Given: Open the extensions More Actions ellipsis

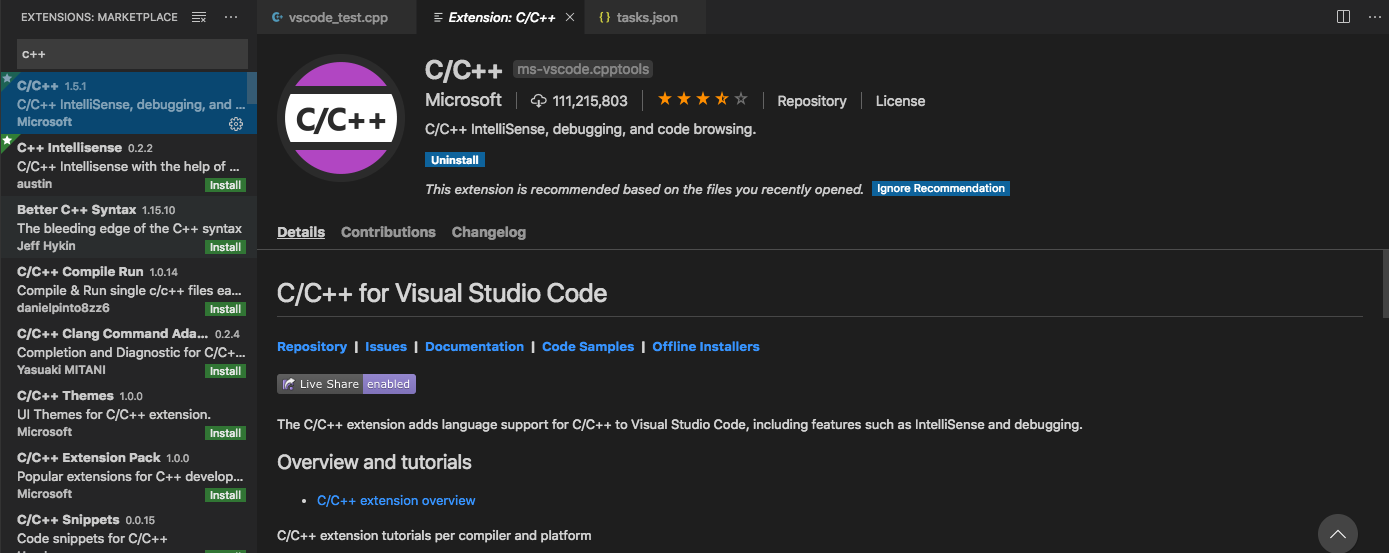Looking at the screenshot, I should pos(231,17).
